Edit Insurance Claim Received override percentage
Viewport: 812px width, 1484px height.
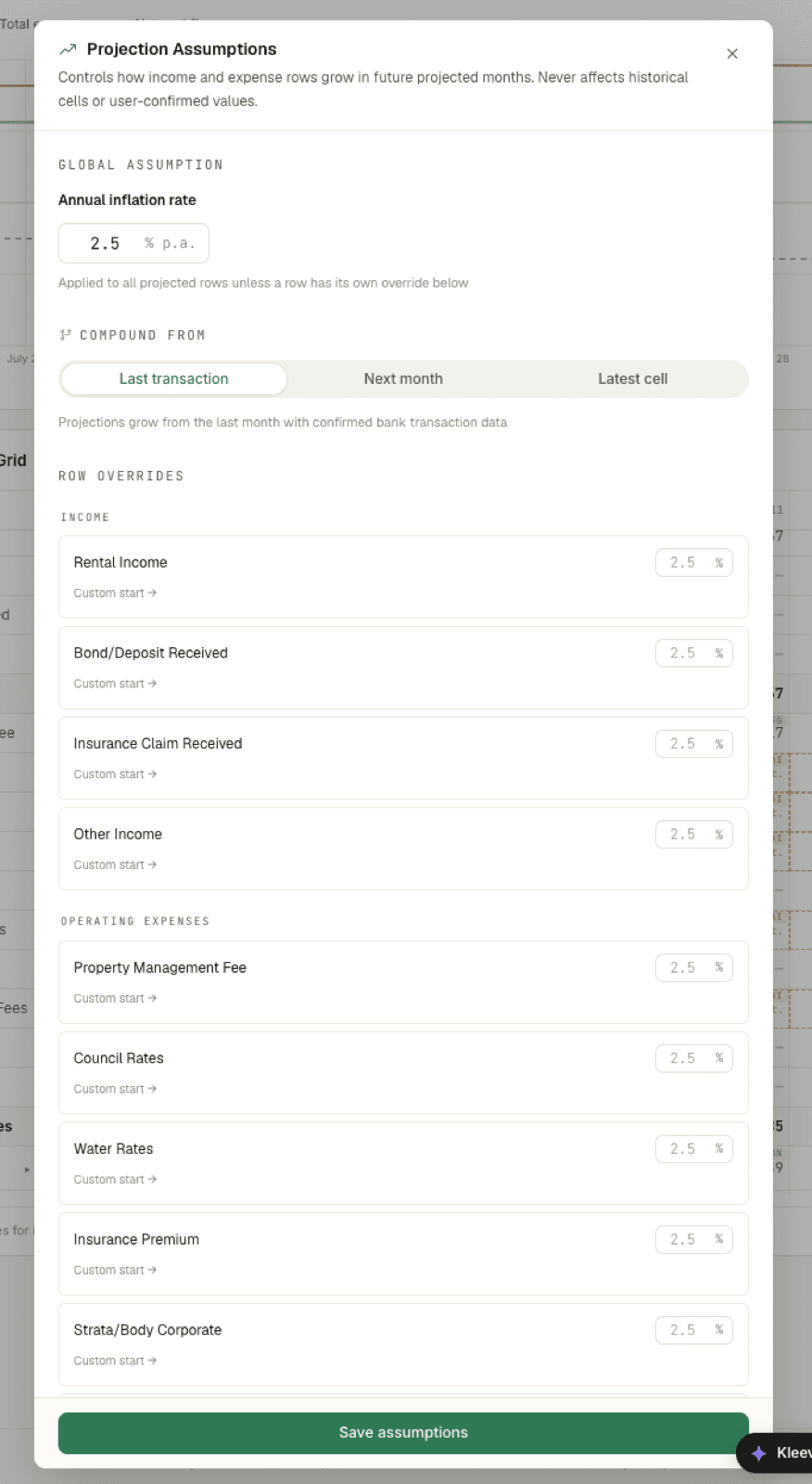click(x=694, y=744)
